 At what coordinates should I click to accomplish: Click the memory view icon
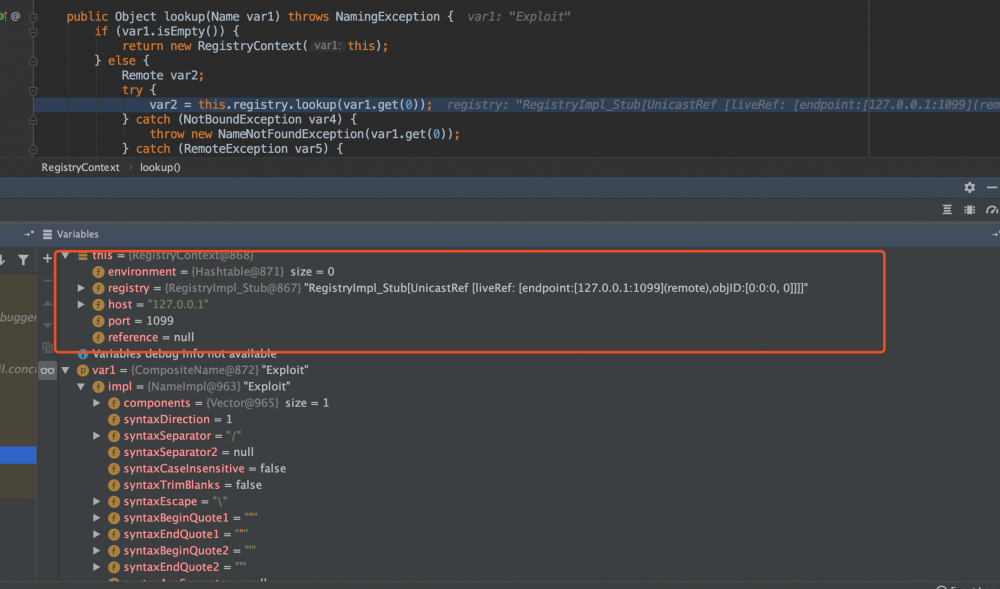coord(969,210)
